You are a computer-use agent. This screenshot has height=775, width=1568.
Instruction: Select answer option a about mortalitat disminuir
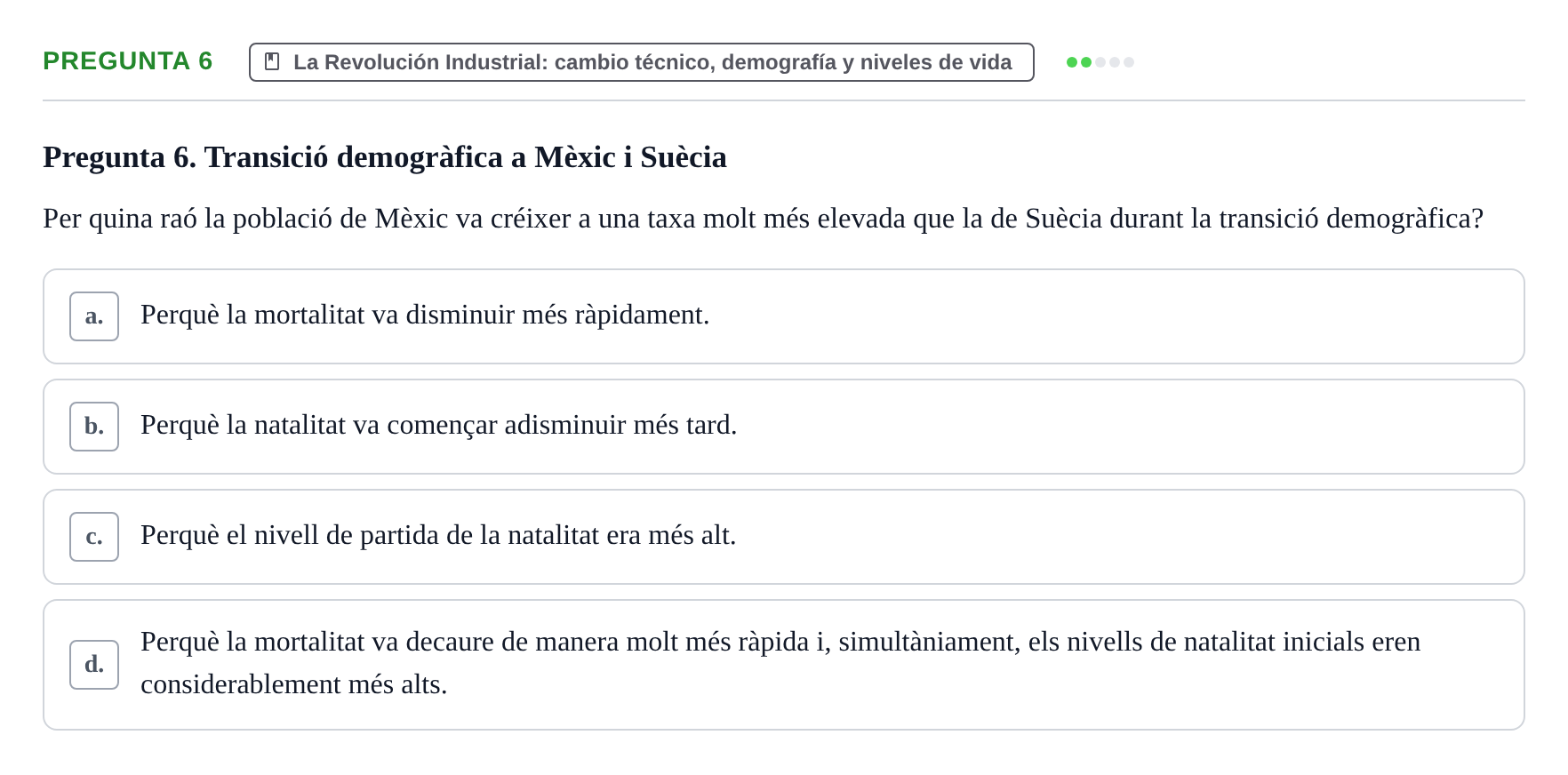783,316
